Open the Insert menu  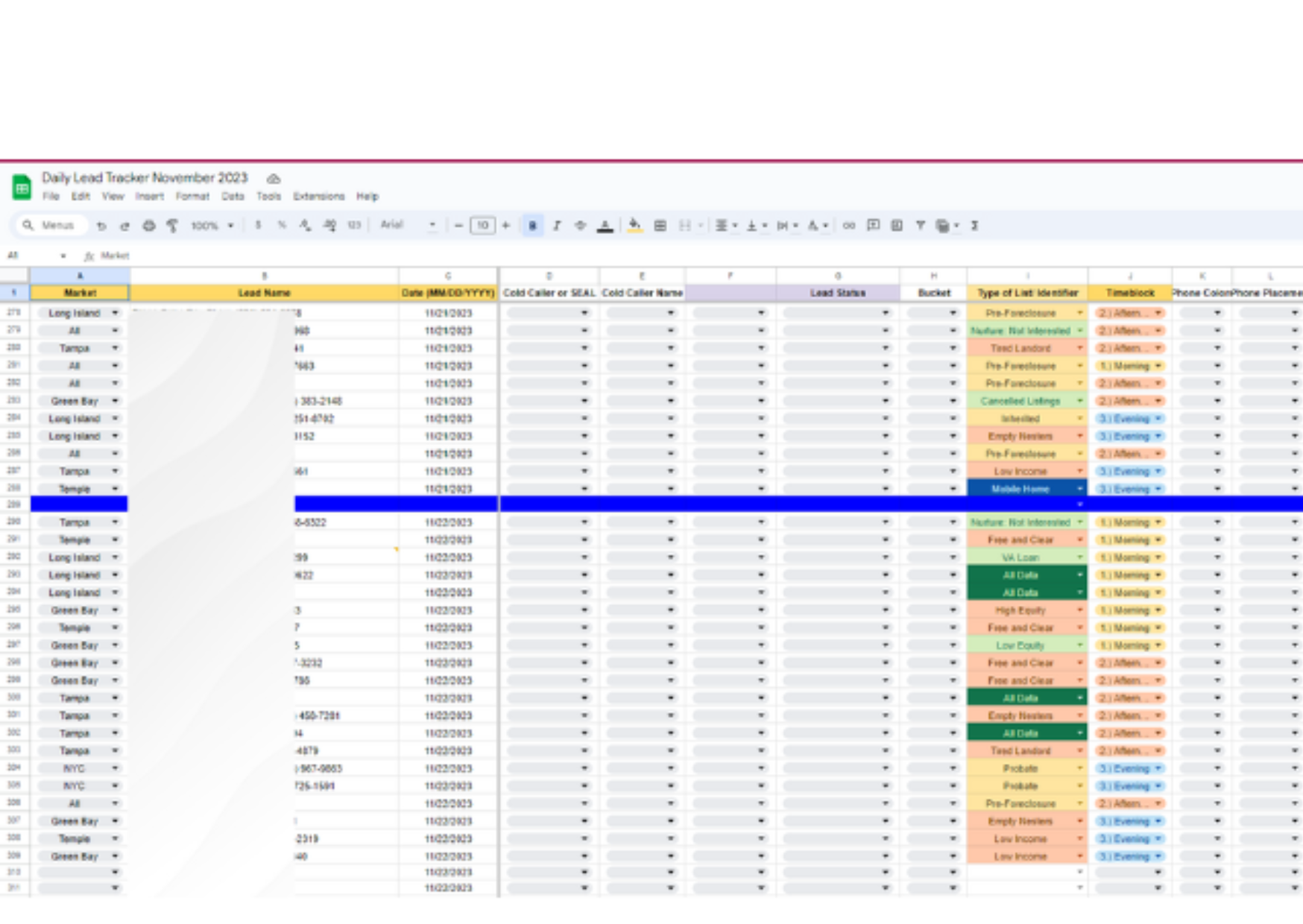pos(149,197)
